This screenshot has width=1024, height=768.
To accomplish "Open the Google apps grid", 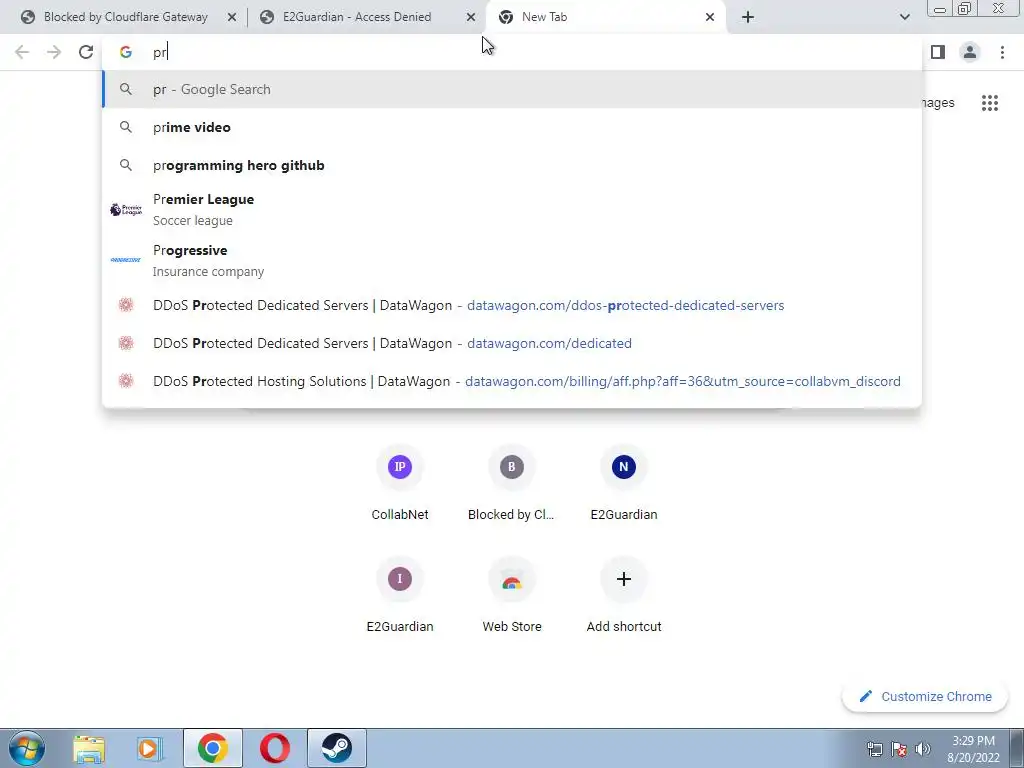I will pos(989,103).
